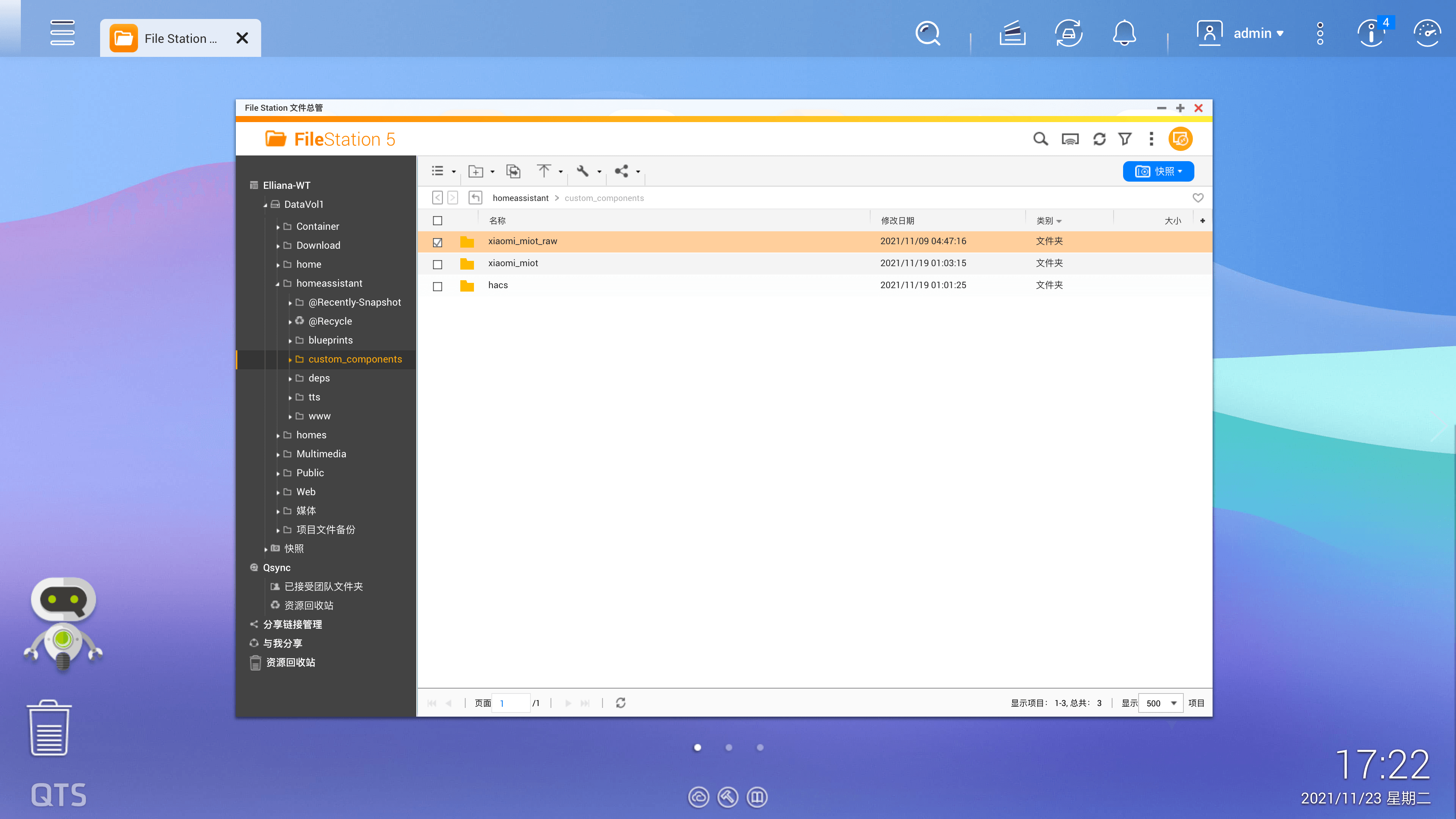
Task: Add a column with the plus icon
Action: tap(1202, 221)
